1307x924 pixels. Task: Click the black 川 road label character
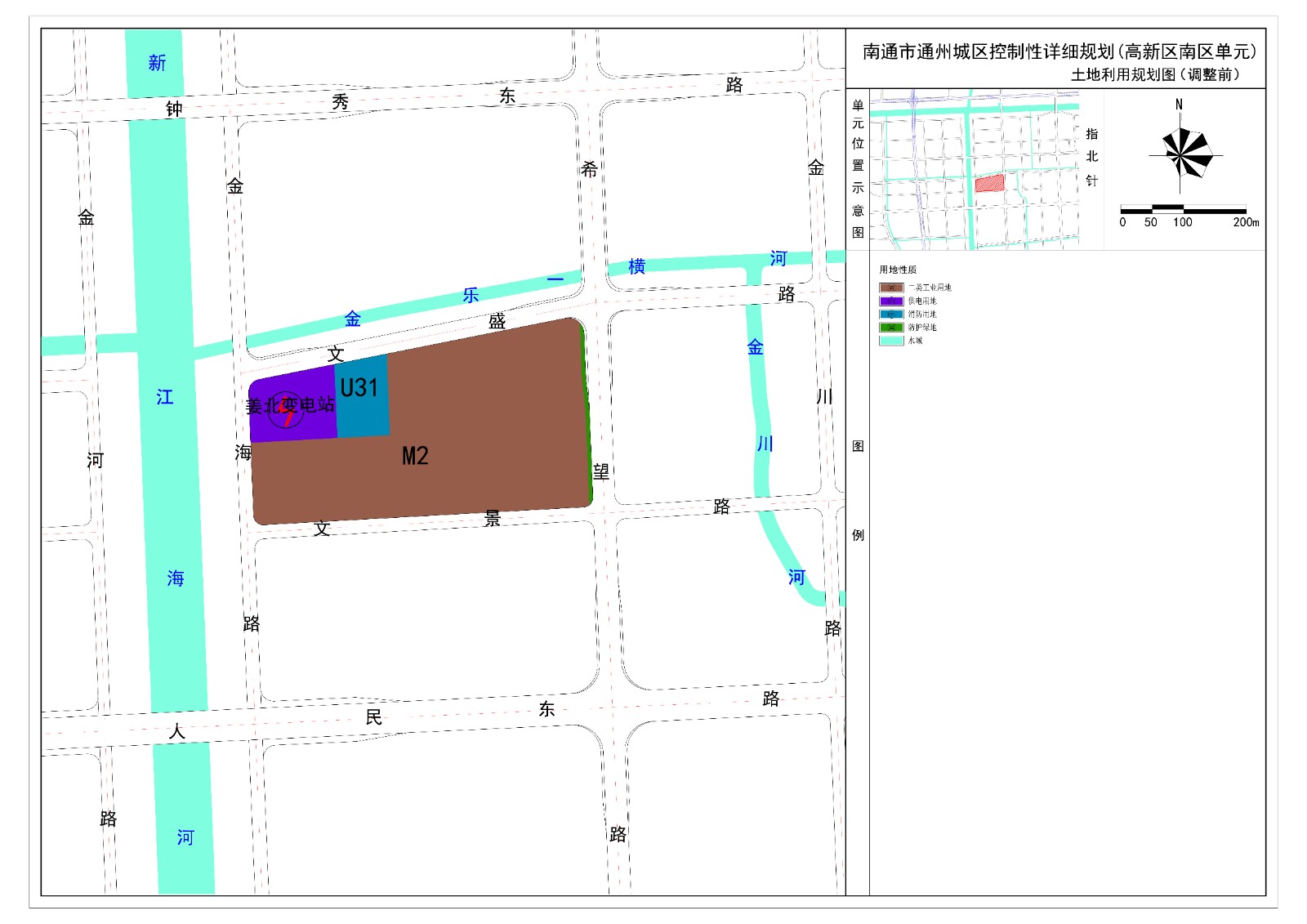824,396
